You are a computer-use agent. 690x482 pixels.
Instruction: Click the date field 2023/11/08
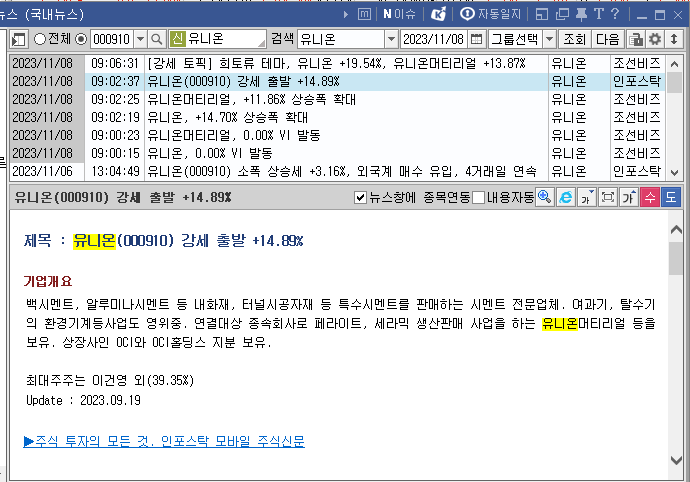click(x=433, y=39)
